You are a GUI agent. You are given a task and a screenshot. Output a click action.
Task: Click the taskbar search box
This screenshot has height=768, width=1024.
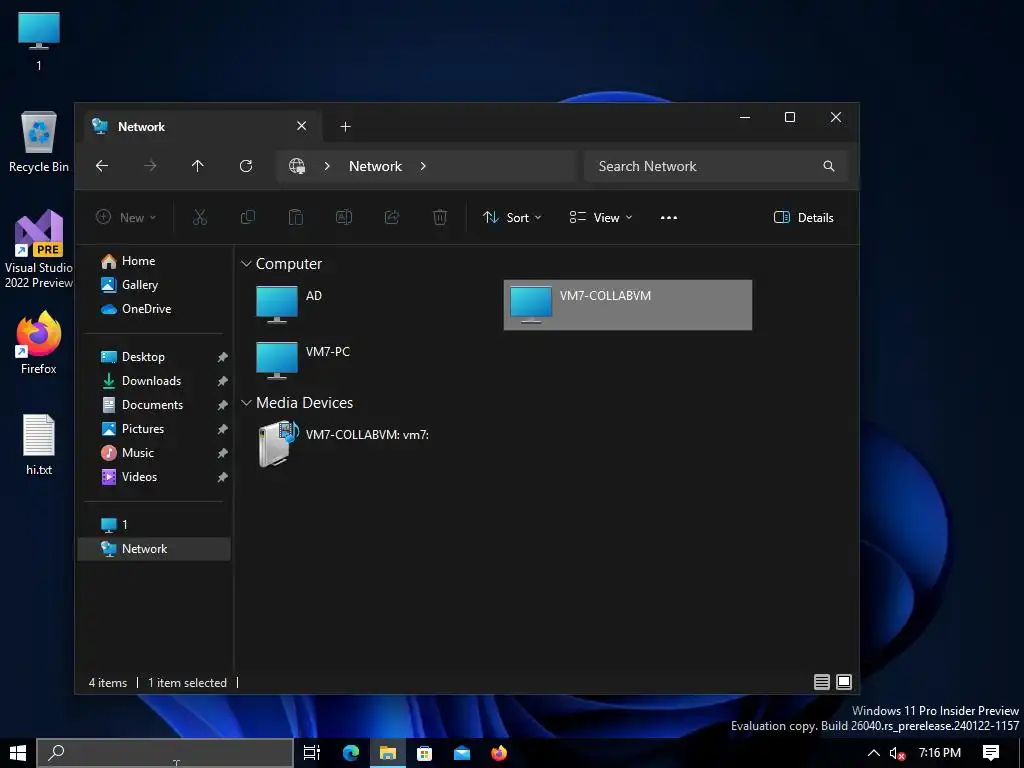pyautogui.click(x=165, y=753)
